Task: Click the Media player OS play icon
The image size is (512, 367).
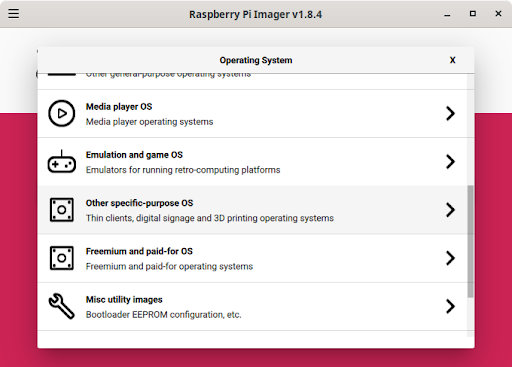Action: (61, 113)
